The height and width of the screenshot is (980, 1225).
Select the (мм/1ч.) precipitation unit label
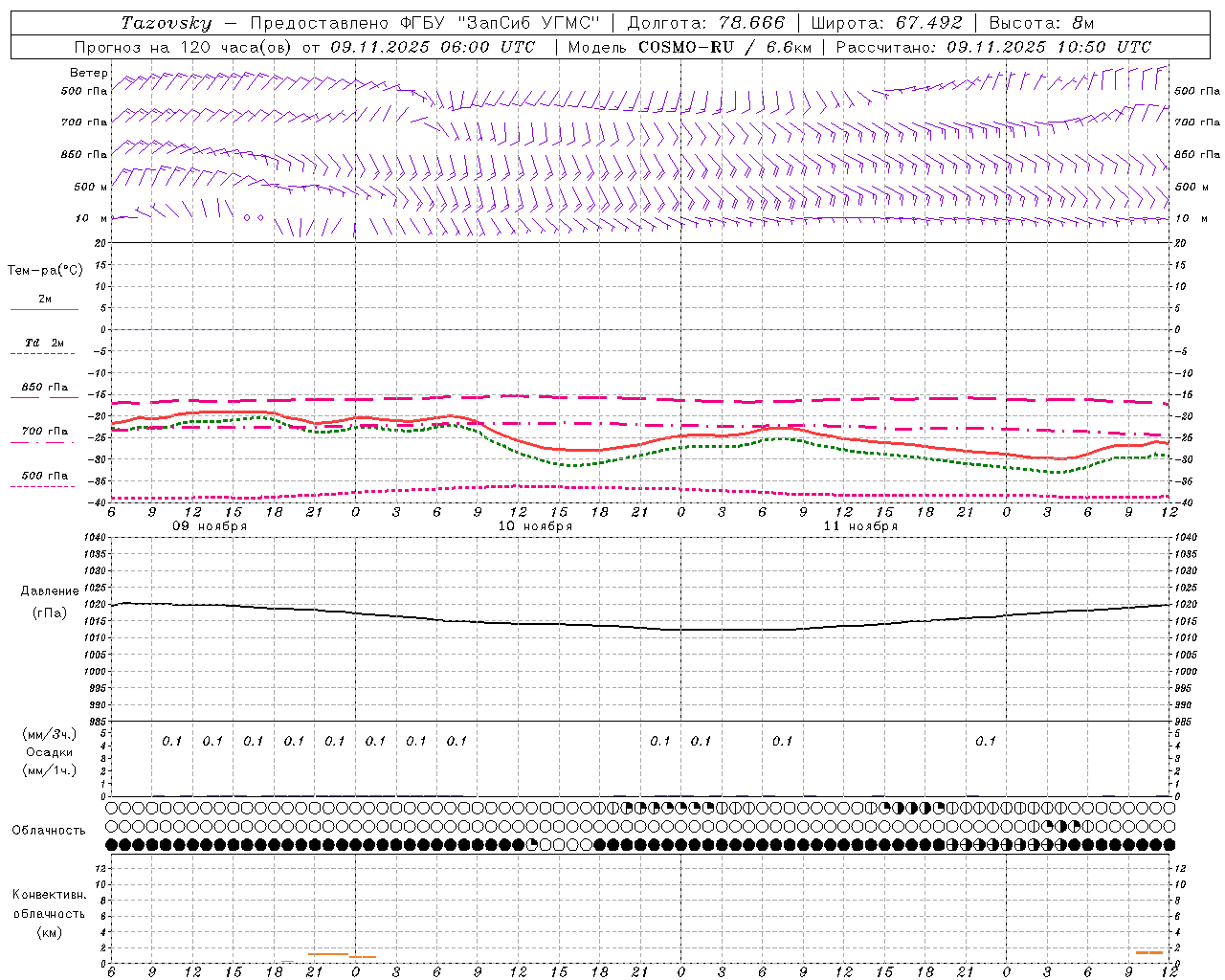49,770
